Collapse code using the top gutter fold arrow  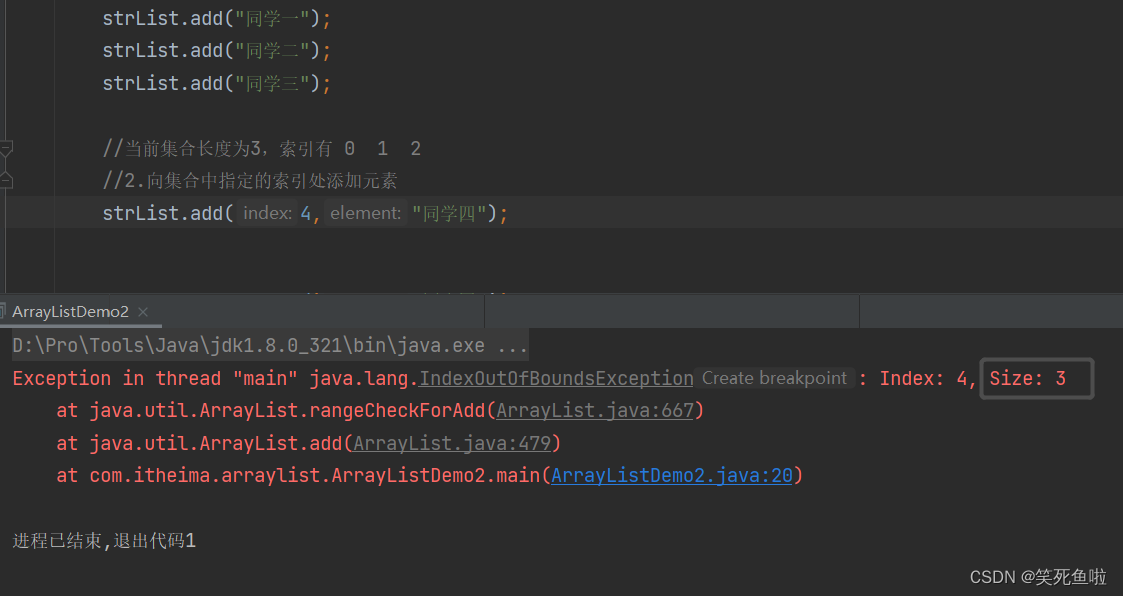(7, 146)
